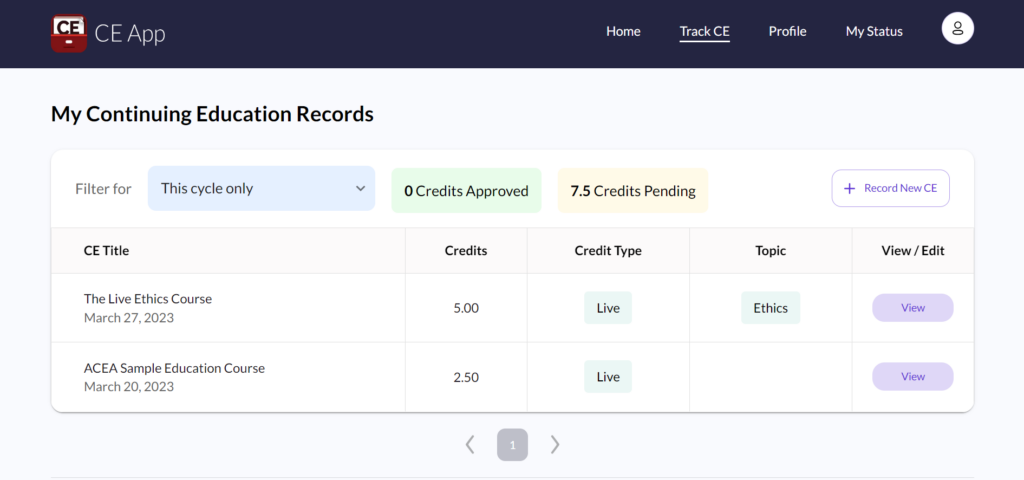Click ACEA Sample Education Course title
This screenshot has height=480, width=1024.
point(174,368)
